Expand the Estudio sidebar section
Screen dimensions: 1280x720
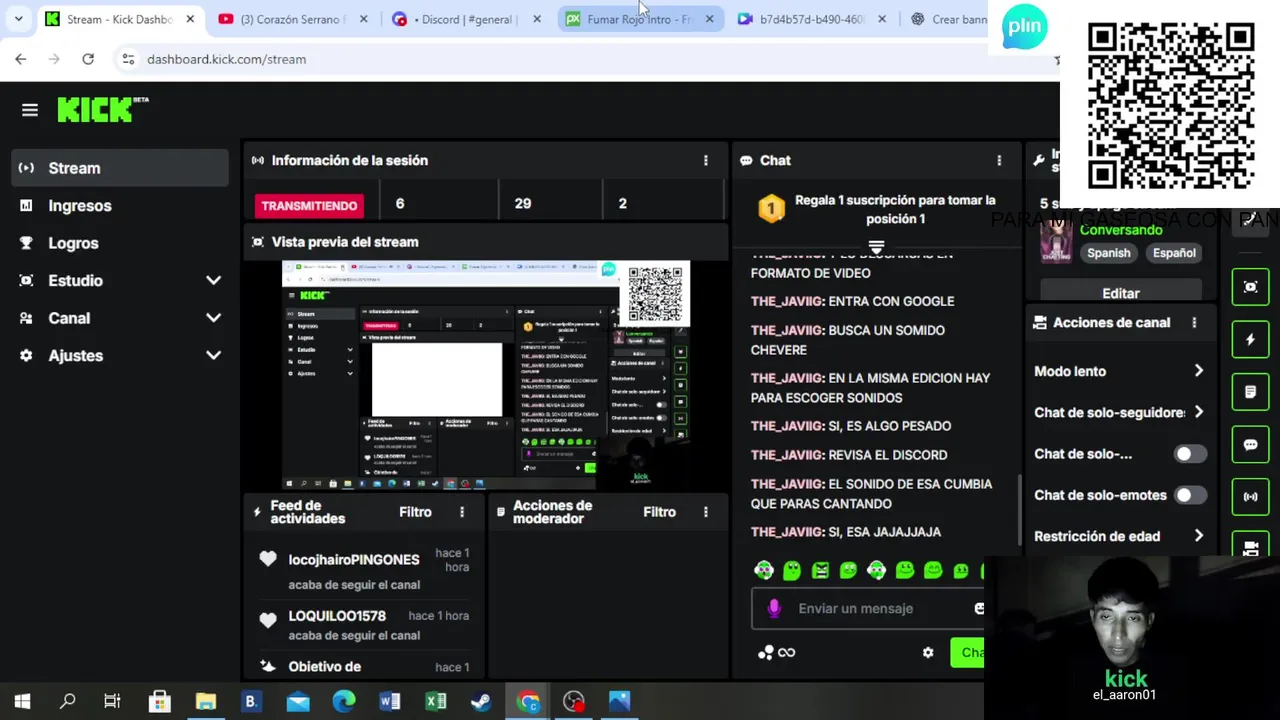120,281
